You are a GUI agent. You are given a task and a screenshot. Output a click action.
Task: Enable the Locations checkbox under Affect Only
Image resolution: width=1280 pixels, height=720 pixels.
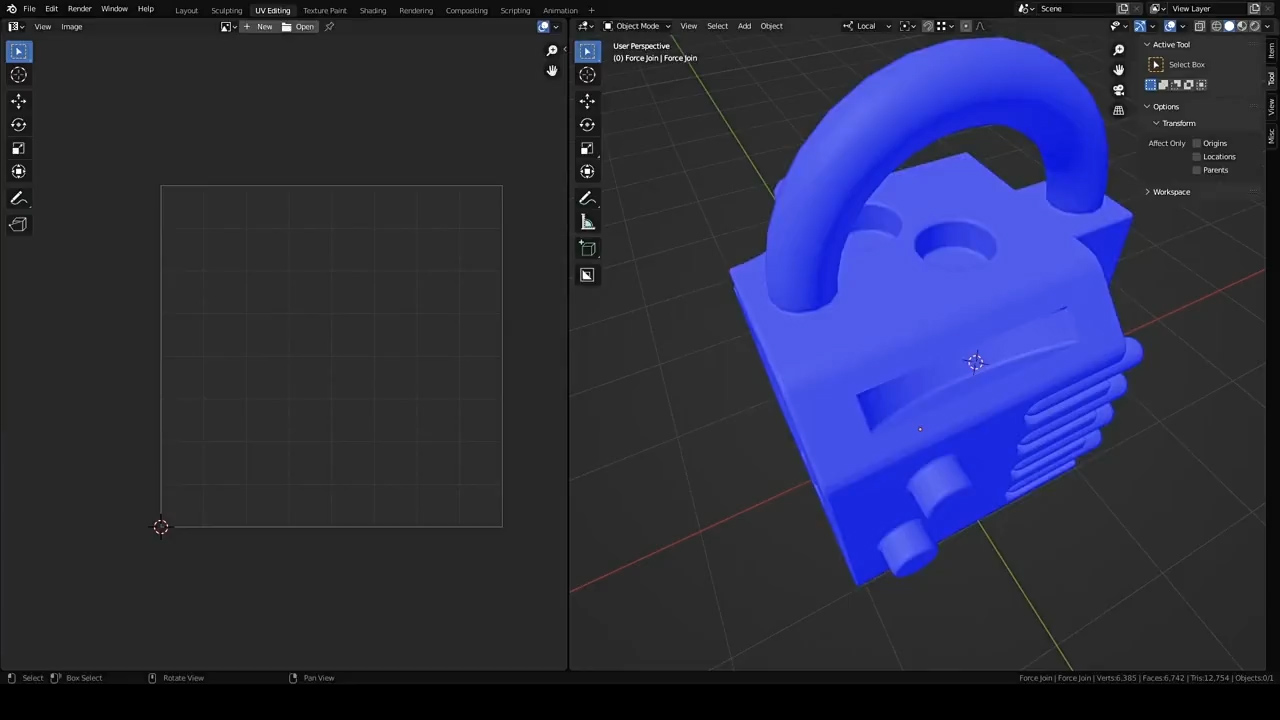1196,157
